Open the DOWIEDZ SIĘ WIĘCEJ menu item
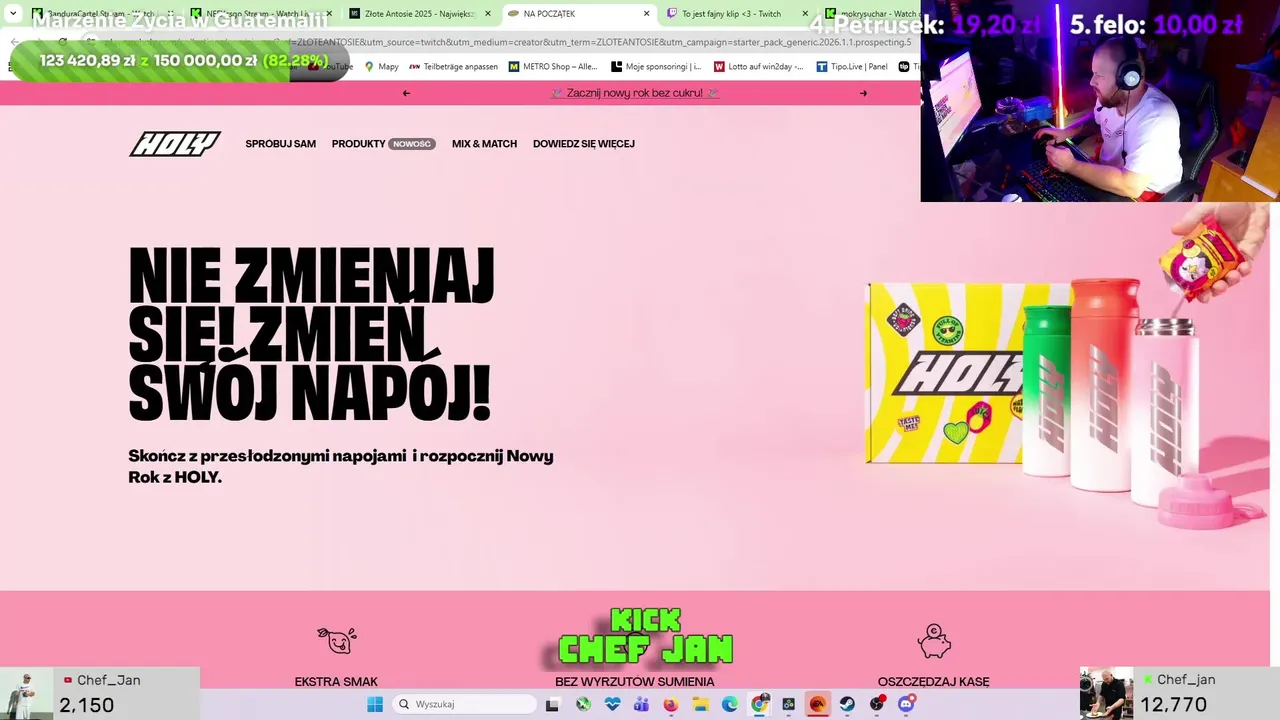The height and width of the screenshot is (720, 1280). (x=584, y=144)
